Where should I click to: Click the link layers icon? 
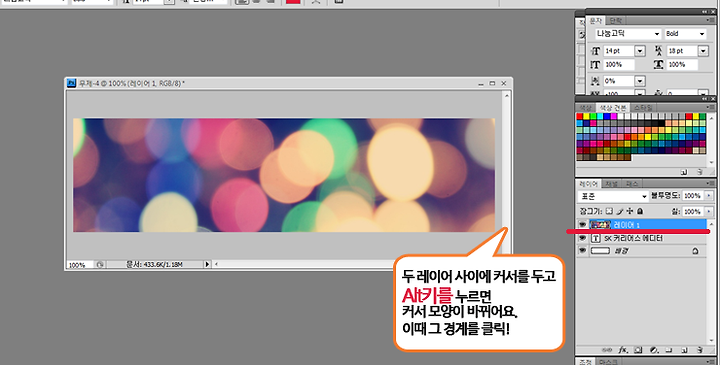point(607,350)
